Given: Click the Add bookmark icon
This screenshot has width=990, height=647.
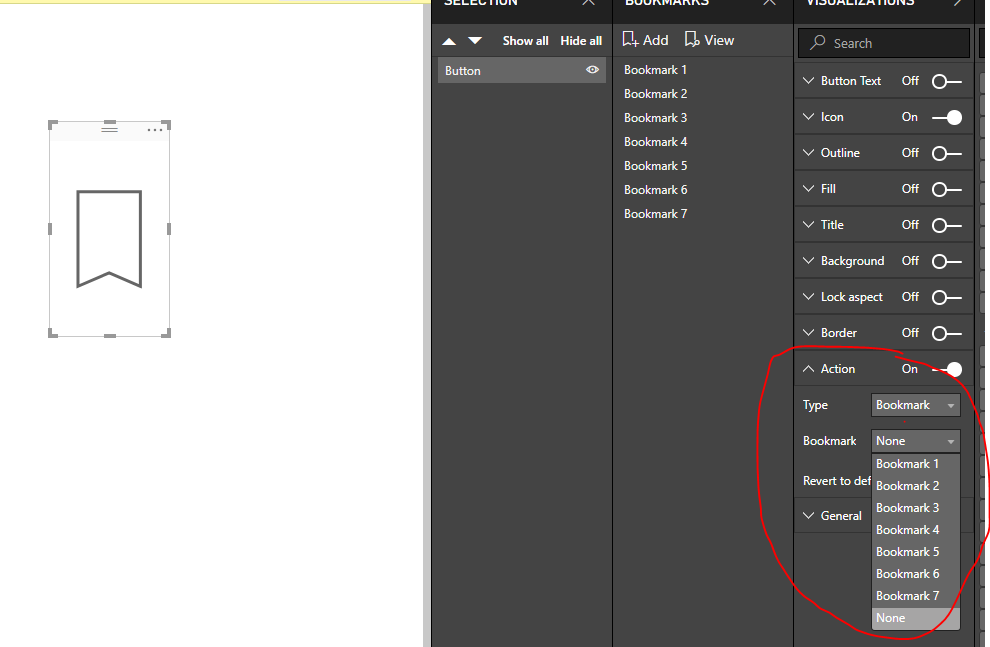Looking at the screenshot, I should 629,40.
